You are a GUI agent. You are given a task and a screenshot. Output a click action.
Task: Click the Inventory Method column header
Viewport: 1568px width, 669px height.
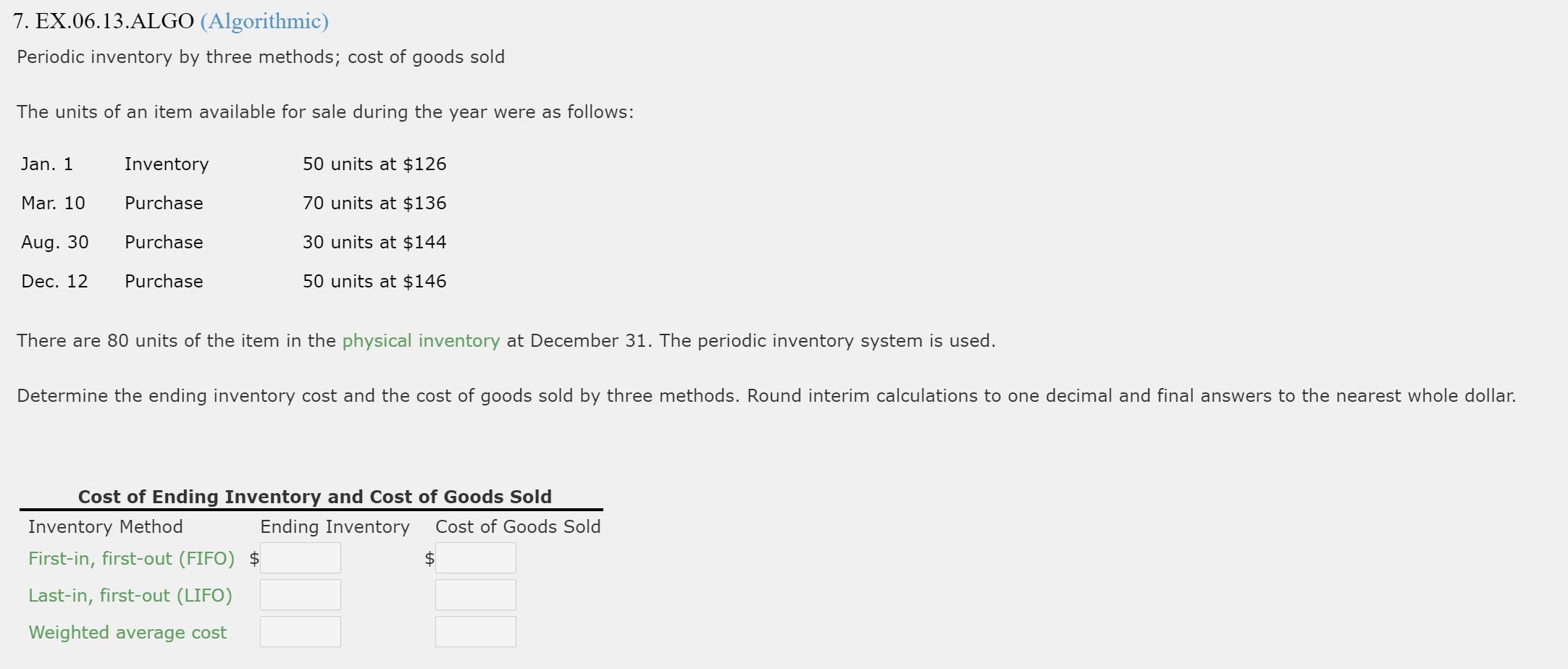[105, 526]
